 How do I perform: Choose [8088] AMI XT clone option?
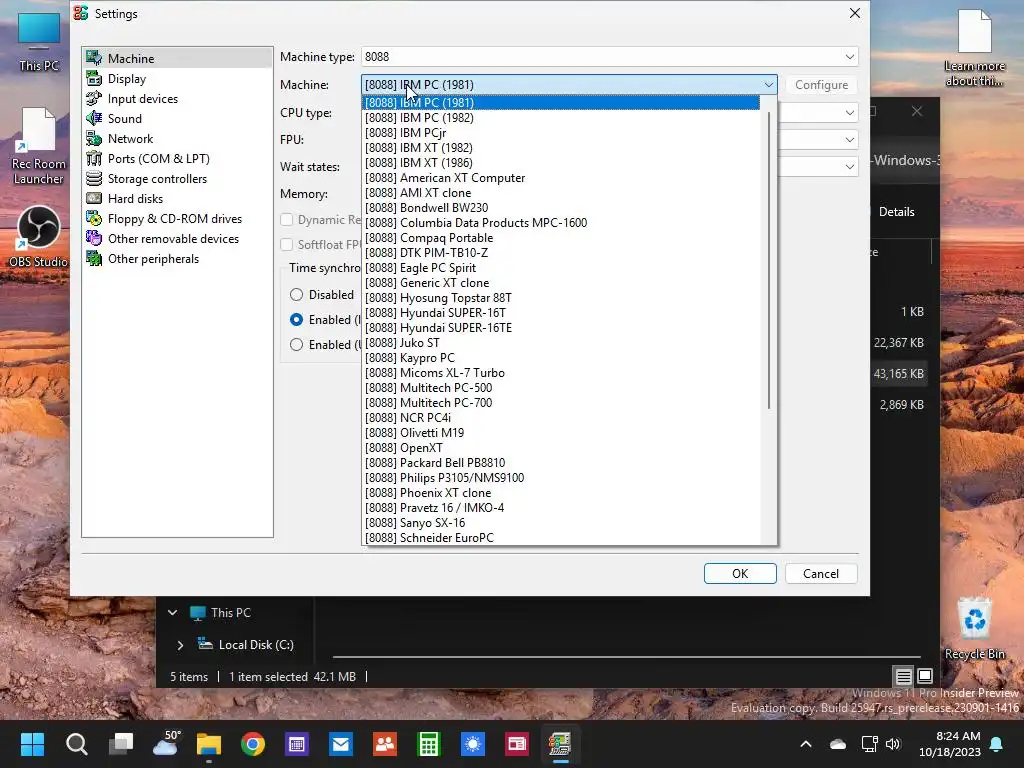(562, 193)
